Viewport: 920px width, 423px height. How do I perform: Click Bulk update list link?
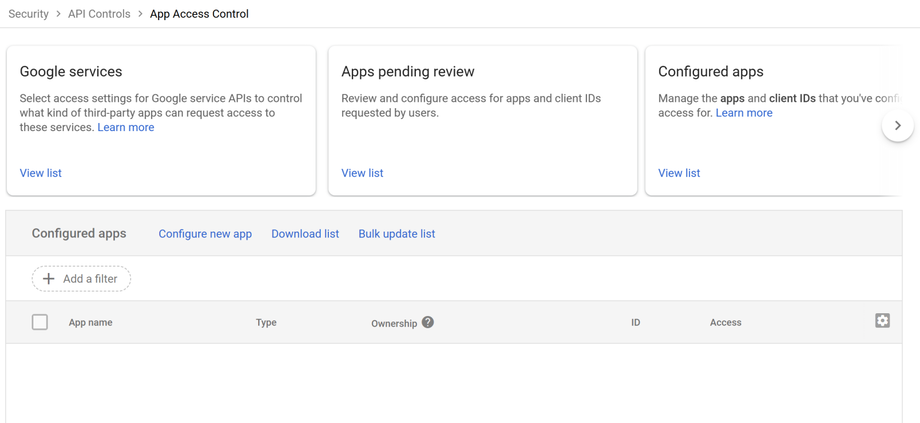click(x=397, y=234)
